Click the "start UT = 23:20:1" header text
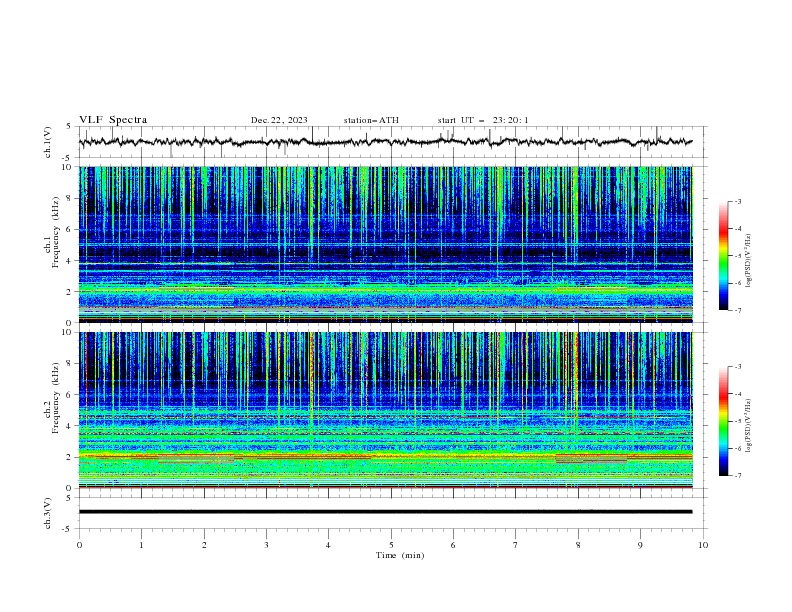The width and height of the screenshot is (792, 612). click(483, 120)
